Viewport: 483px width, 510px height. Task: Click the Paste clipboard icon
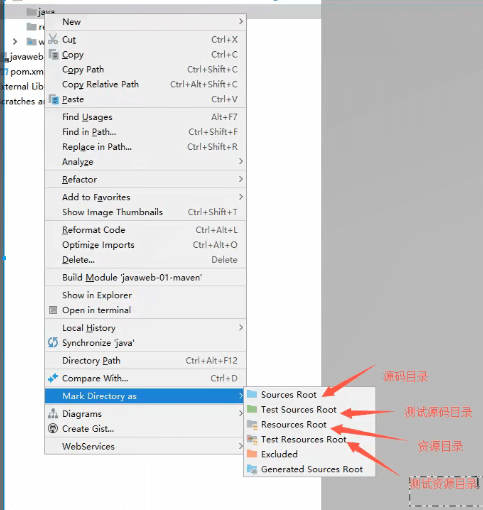click(x=54, y=99)
